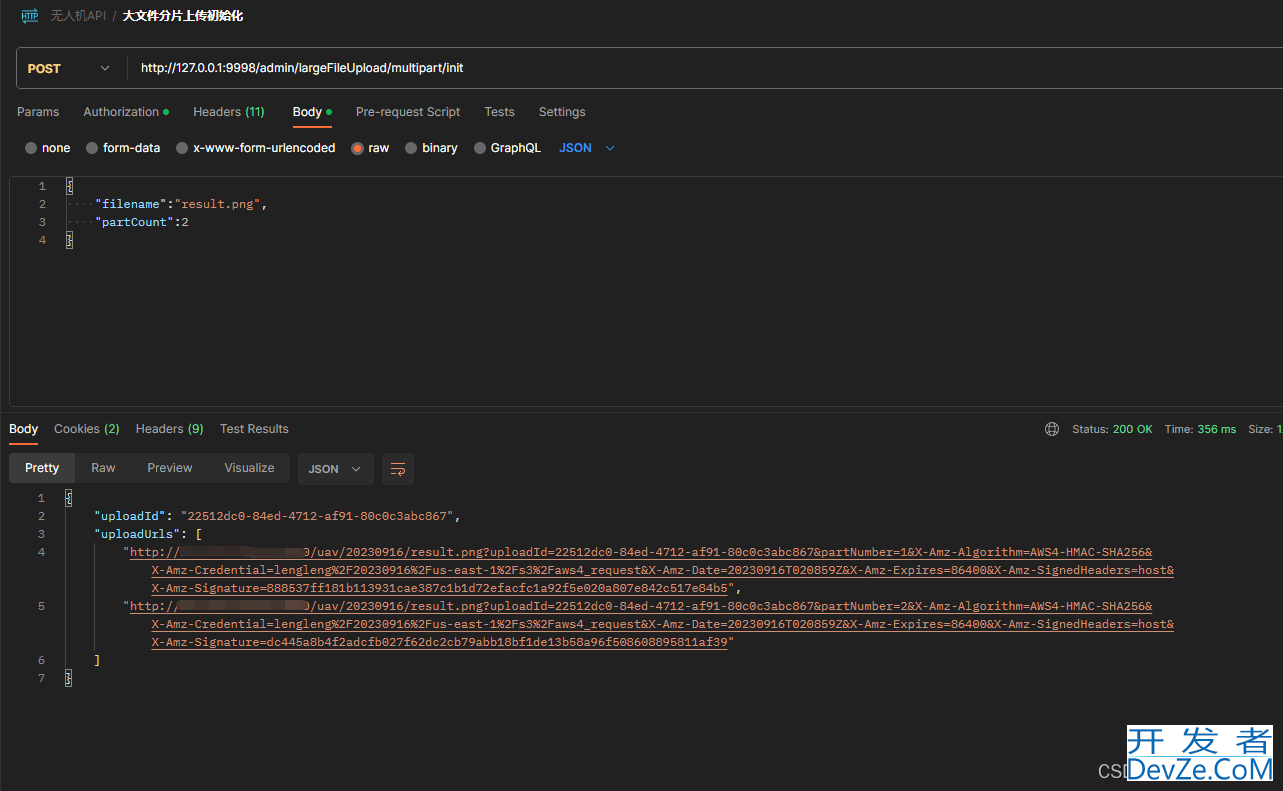The image size is (1283, 791).
Task: Open the response JSON format dropdown
Action: [x=336, y=469]
